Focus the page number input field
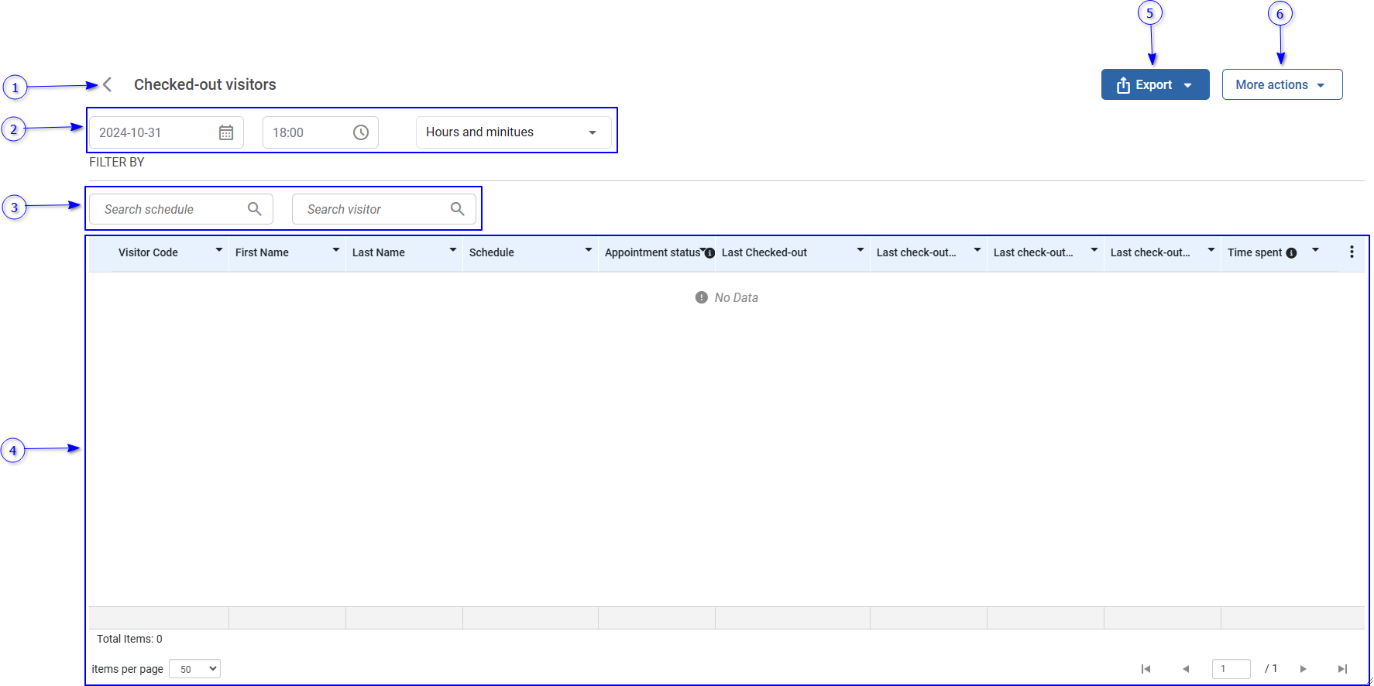1374x686 pixels. pos(1230,669)
